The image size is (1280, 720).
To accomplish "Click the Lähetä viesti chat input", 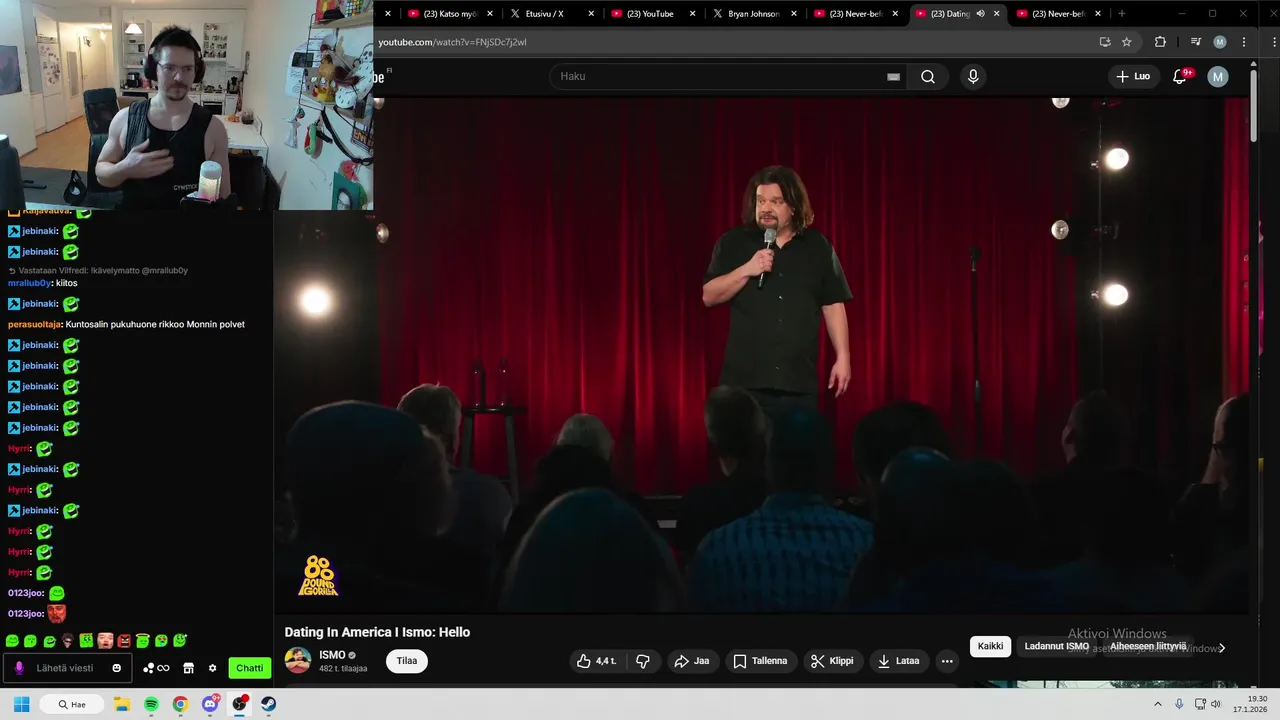I will coord(65,668).
